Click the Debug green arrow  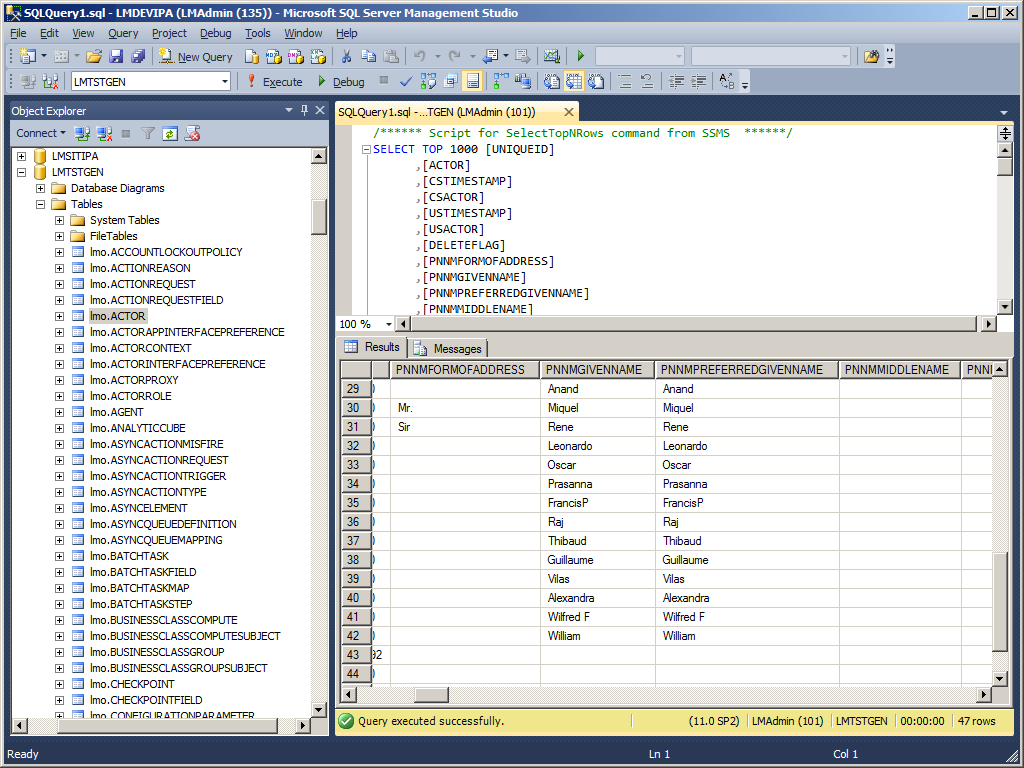pos(323,82)
